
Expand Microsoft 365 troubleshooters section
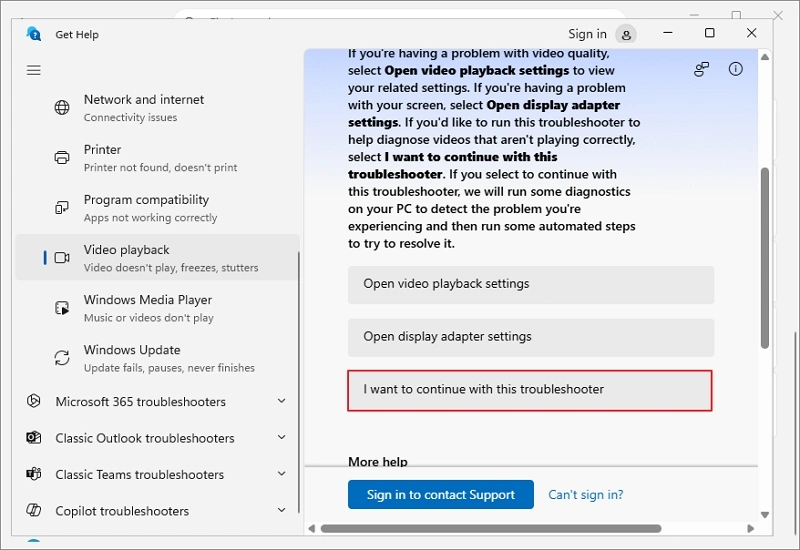282,401
